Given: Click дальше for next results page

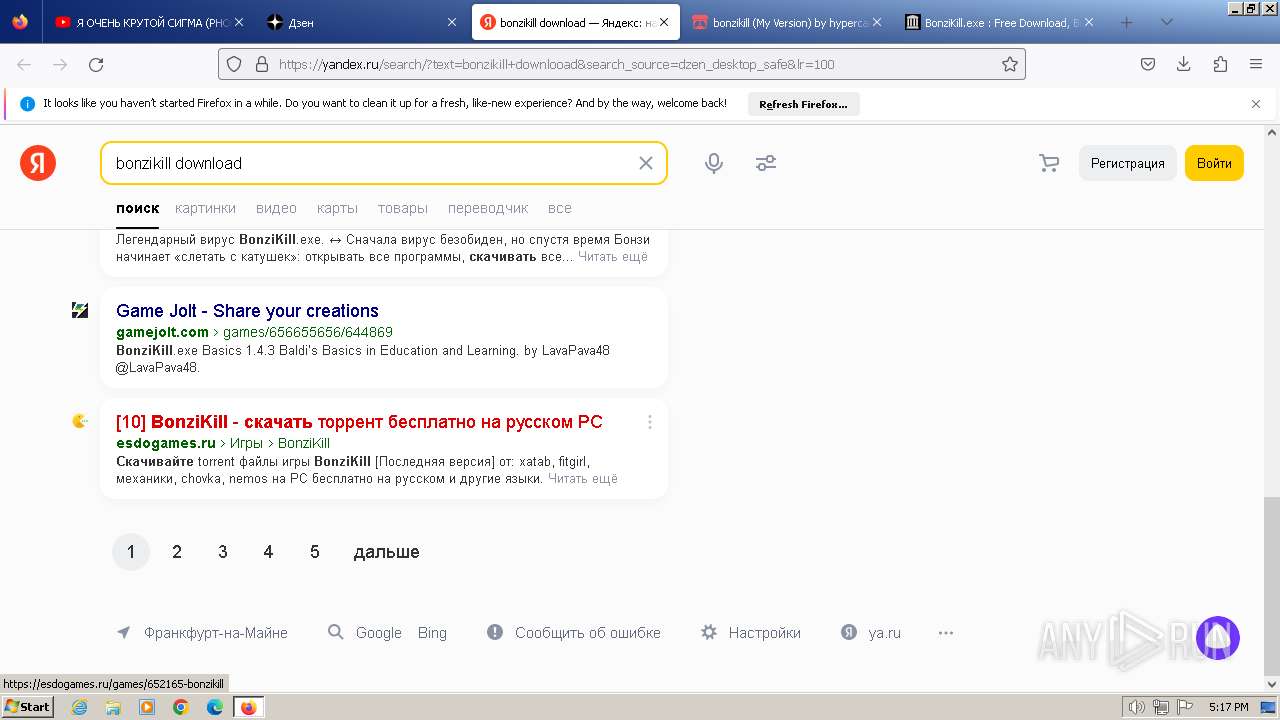Looking at the screenshot, I should point(386,552).
